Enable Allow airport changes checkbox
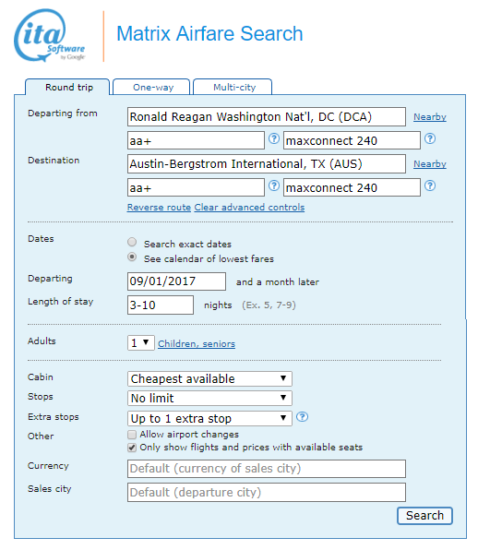The height and width of the screenshot is (550, 490). (132, 435)
